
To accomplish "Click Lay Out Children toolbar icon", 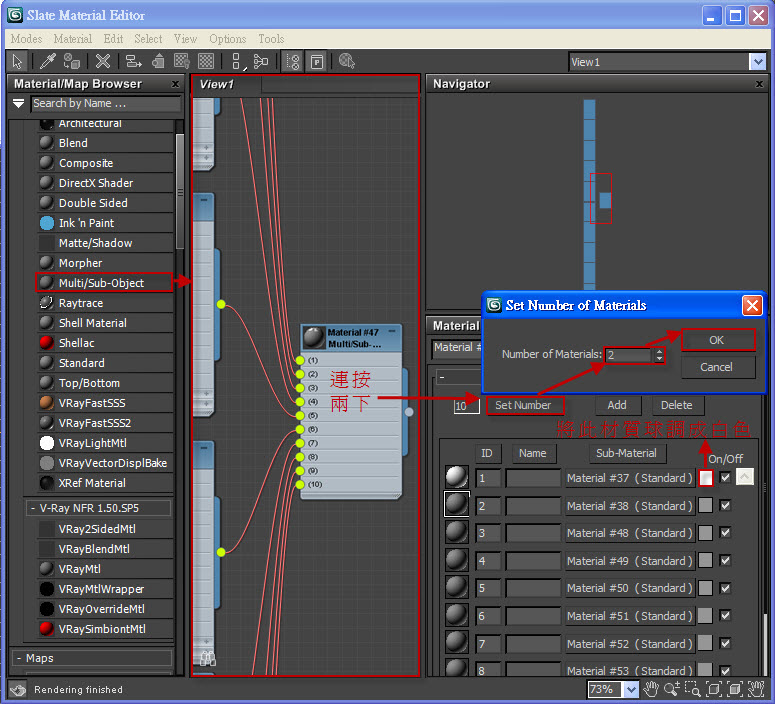I will coord(260,62).
